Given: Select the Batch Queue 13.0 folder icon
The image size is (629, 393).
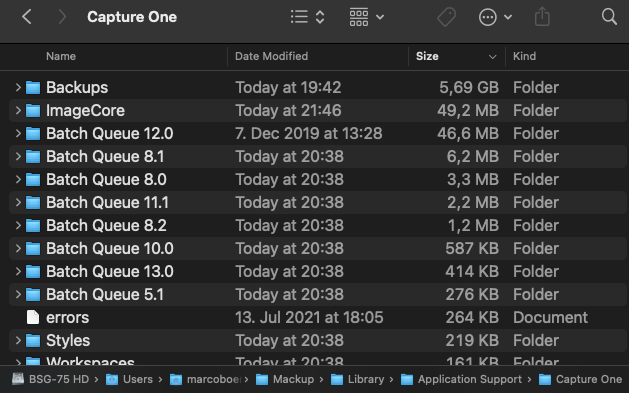Looking at the screenshot, I should coord(33,271).
